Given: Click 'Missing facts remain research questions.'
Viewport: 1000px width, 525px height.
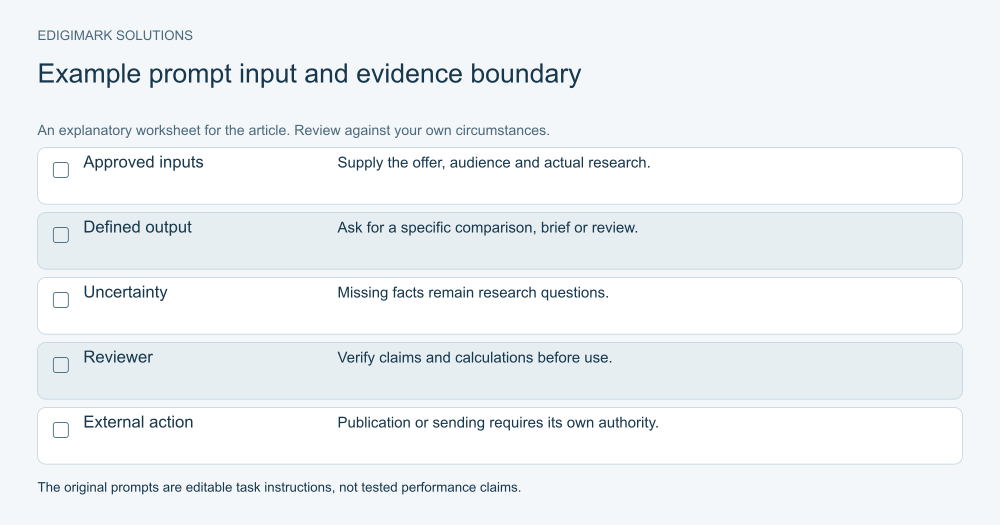Looking at the screenshot, I should point(473,293).
